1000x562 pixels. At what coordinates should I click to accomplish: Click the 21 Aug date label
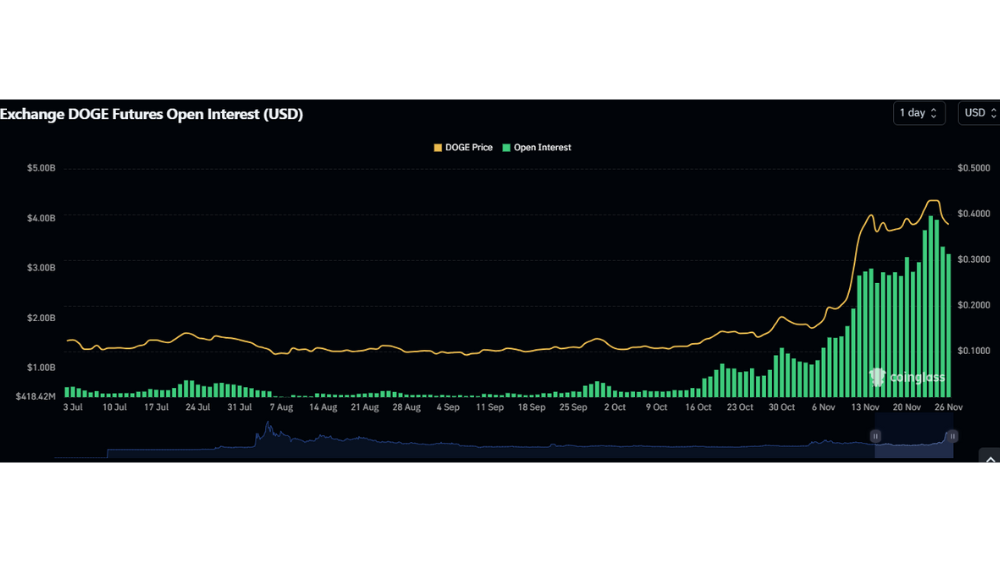[x=365, y=407]
